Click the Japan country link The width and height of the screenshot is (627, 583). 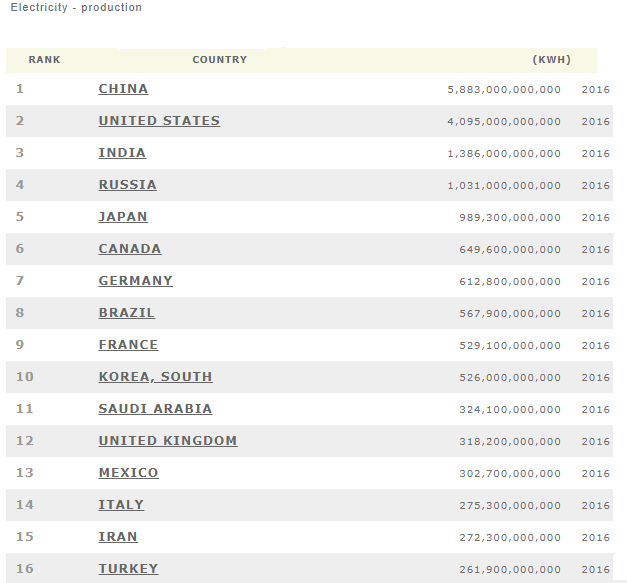pos(123,217)
